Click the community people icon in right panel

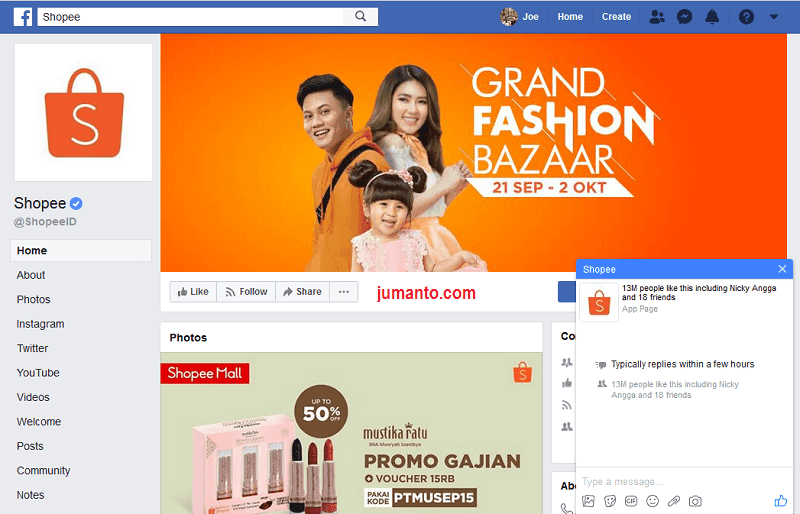tap(566, 362)
